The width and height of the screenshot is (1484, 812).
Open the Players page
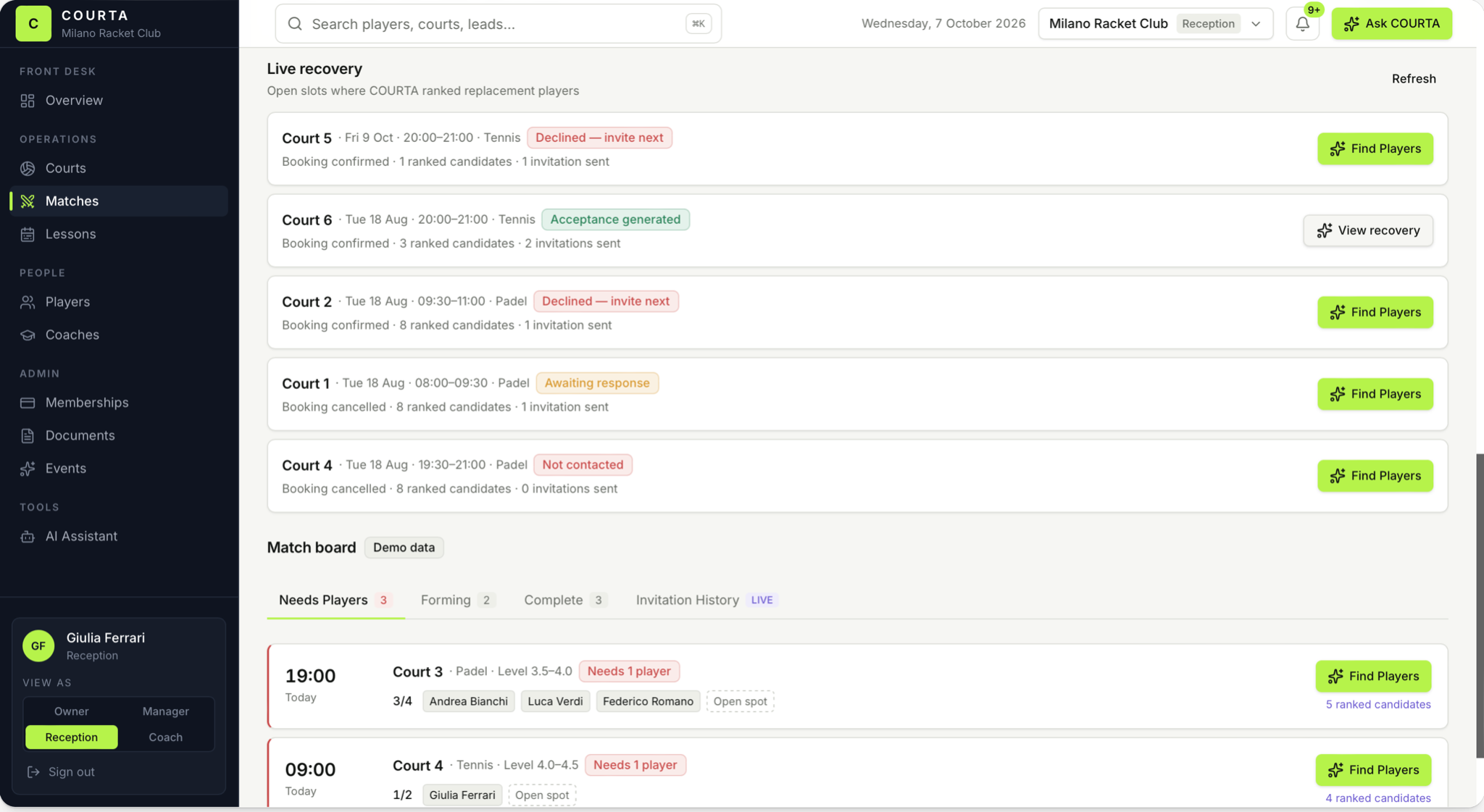[119, 302]
